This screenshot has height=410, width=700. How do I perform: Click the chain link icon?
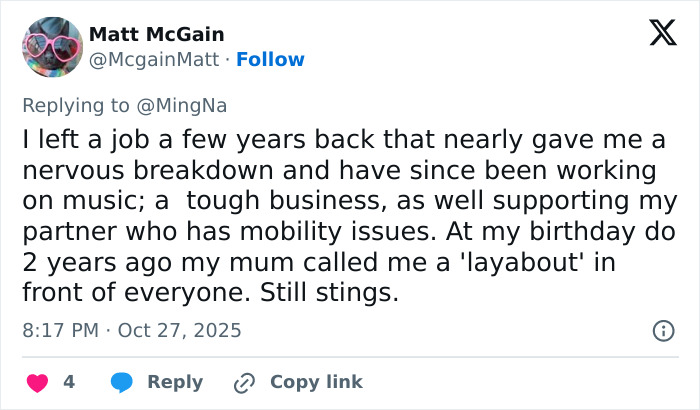click(x=244, y=382)
